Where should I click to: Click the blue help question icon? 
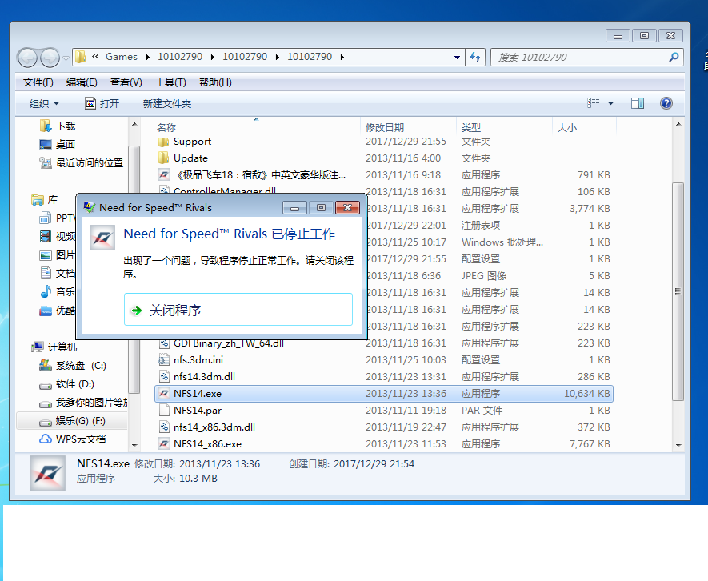(x=666, y=103)
